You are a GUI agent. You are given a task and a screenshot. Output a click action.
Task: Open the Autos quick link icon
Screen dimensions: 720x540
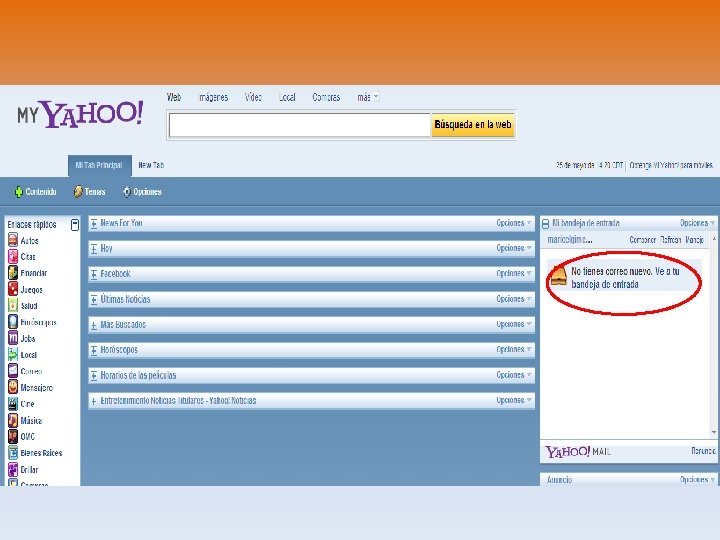point(13,240)
